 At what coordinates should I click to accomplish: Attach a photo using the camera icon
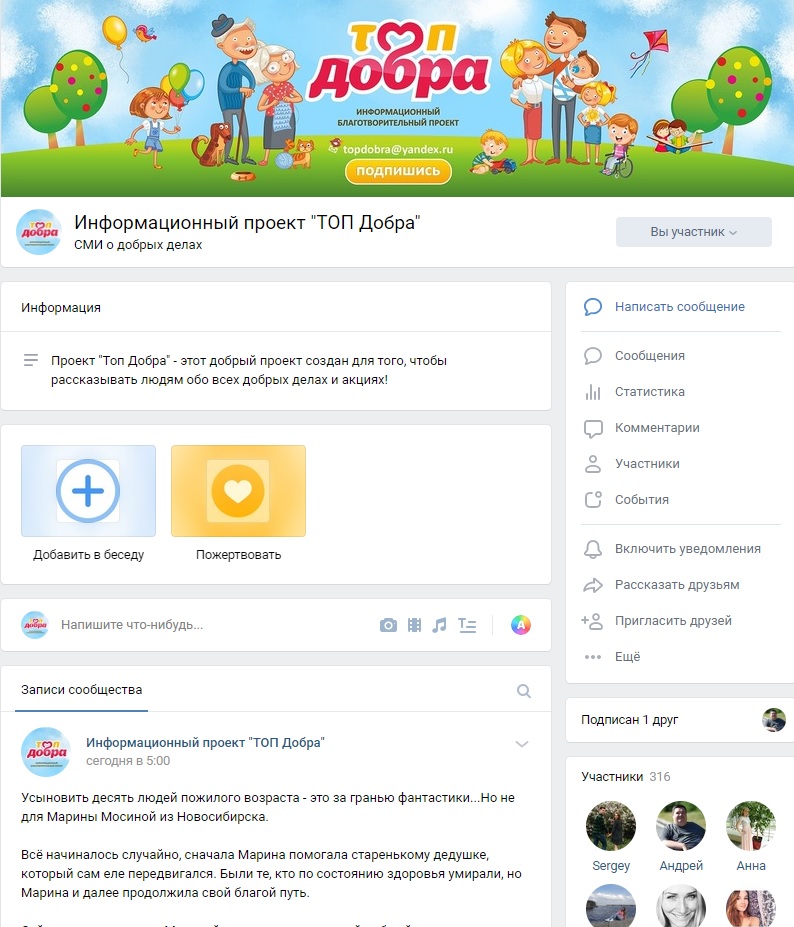pos(388,625)
